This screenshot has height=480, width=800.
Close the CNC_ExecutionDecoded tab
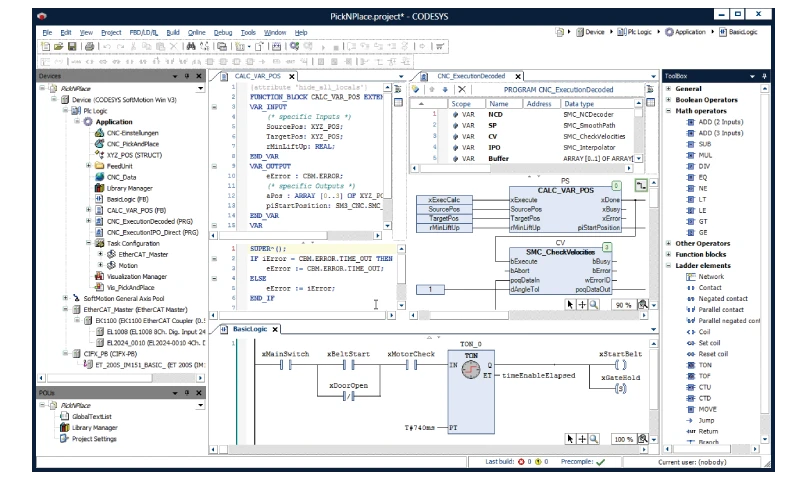pos(518,77)
